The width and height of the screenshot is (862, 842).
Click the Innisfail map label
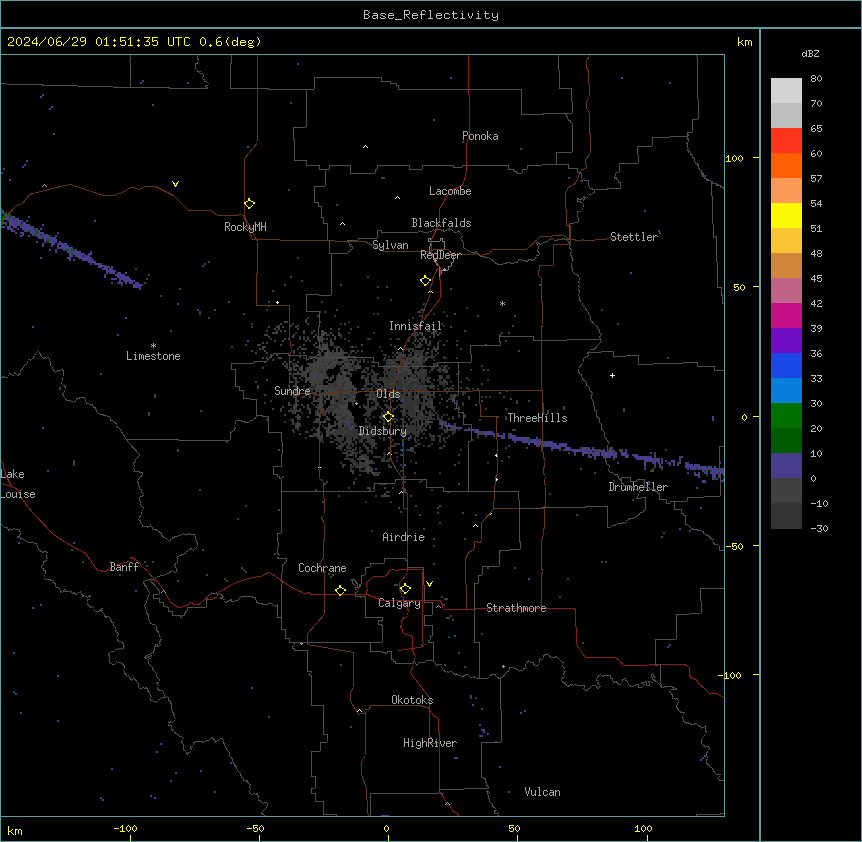click(415, 326)
